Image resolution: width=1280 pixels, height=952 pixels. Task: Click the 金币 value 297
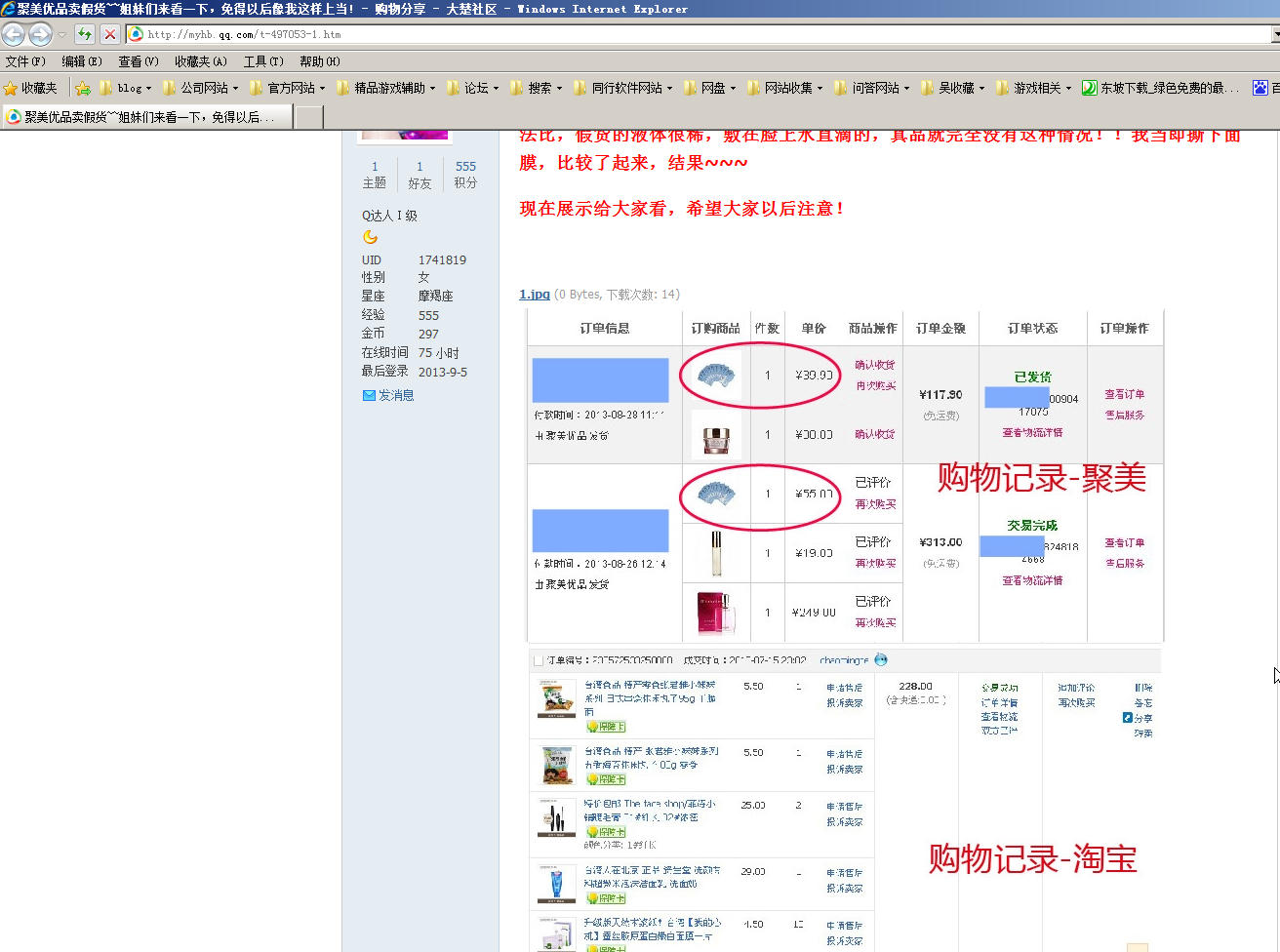click(428, 334)
